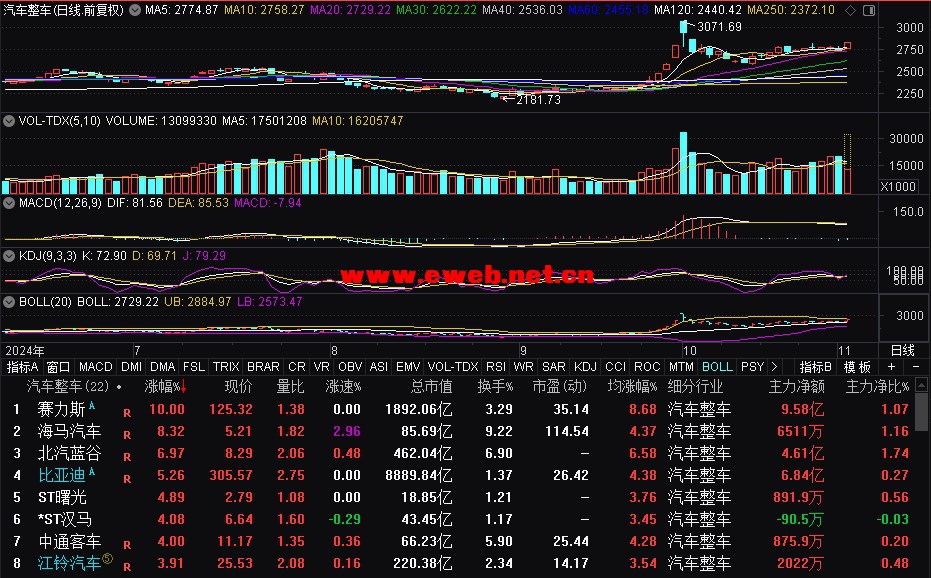
Task: Sort by the 市盈(动) column header
Action: click(560, 387)
